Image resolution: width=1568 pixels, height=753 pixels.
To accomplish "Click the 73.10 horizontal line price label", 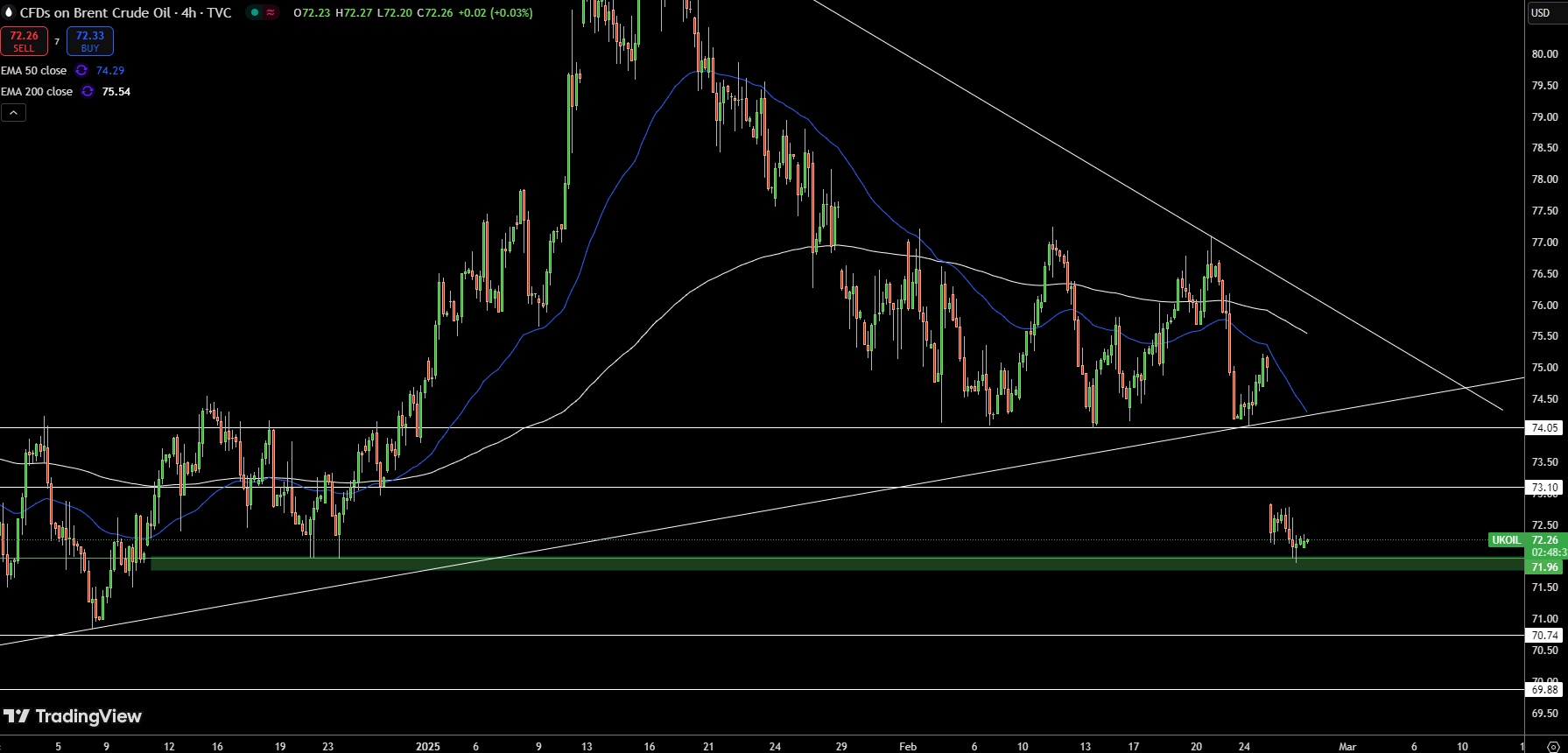I will pos(1544,487).
